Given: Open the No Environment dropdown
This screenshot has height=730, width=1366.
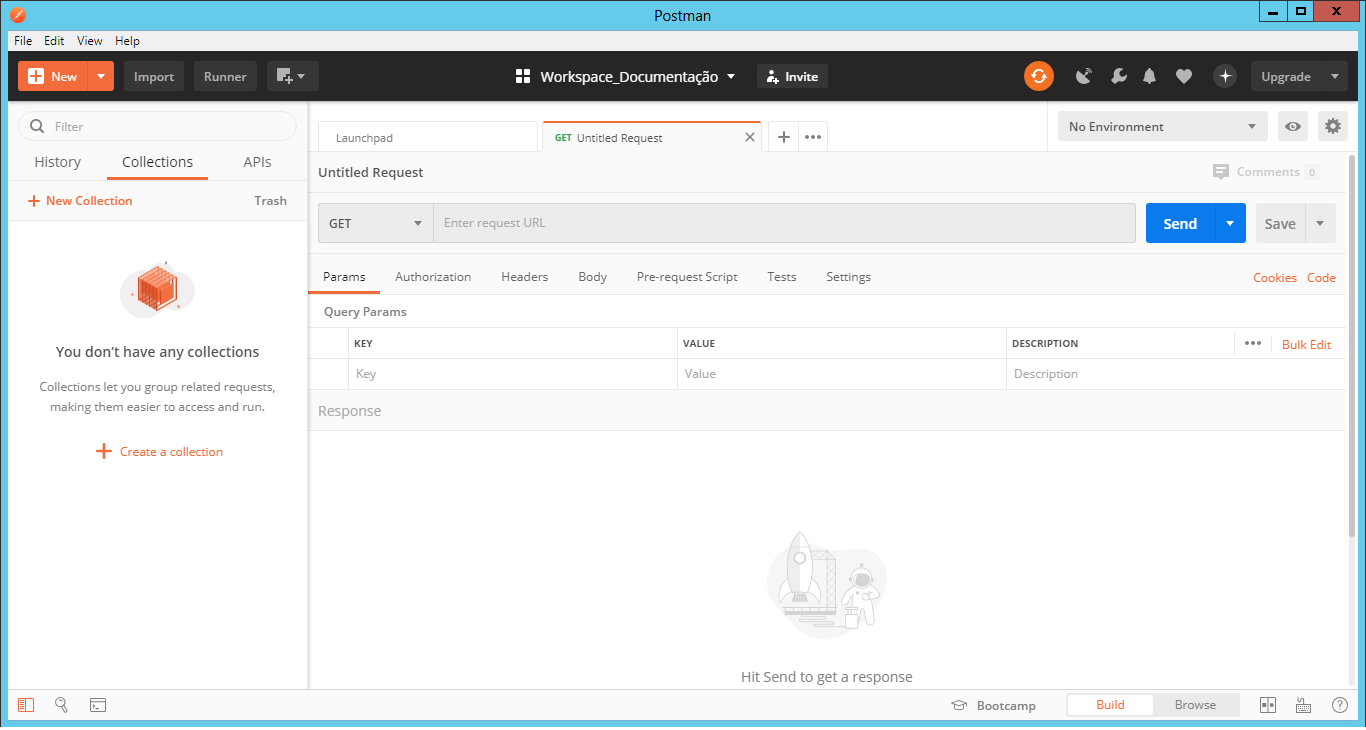Looking at the screenshot, I should pos(1162,126).
